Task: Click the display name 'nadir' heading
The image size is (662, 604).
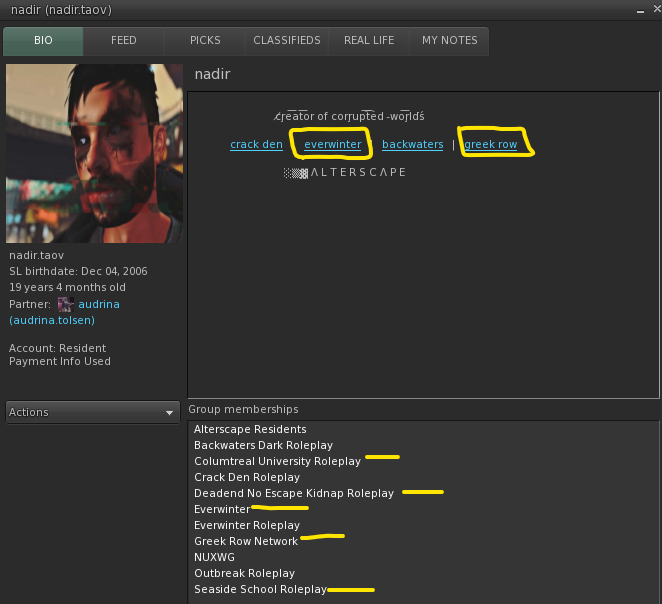Action: click(212, 74)
